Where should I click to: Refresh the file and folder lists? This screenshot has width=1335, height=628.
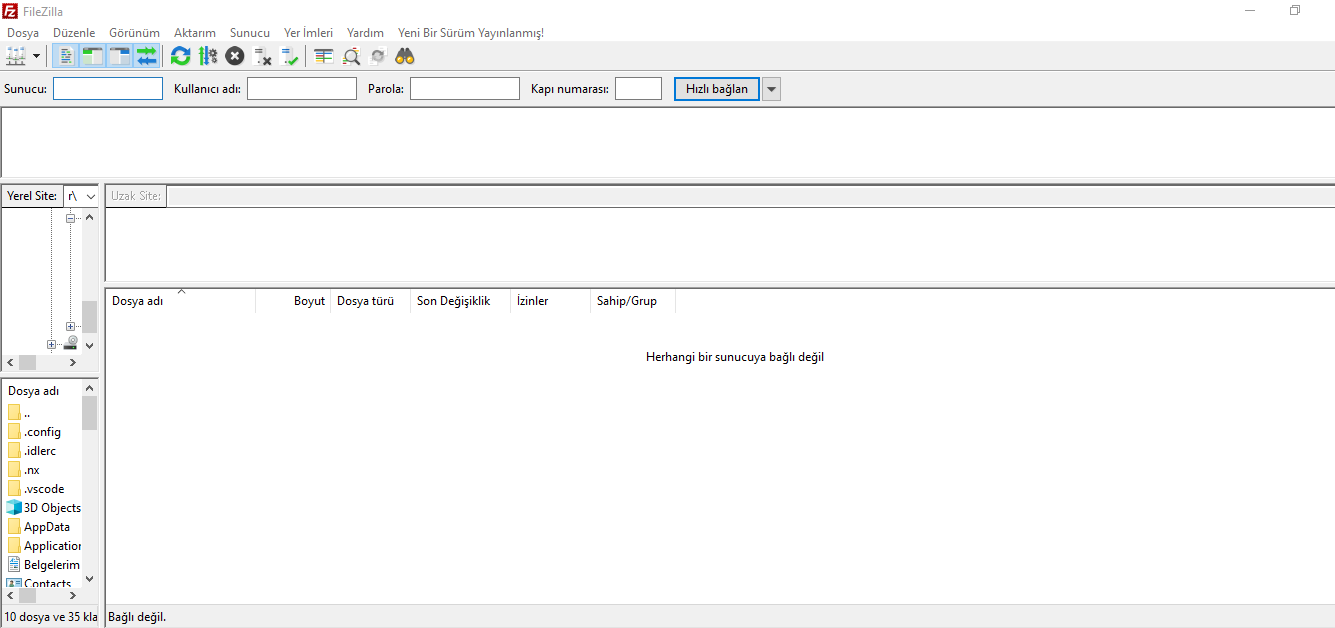[x=180, y=56]
